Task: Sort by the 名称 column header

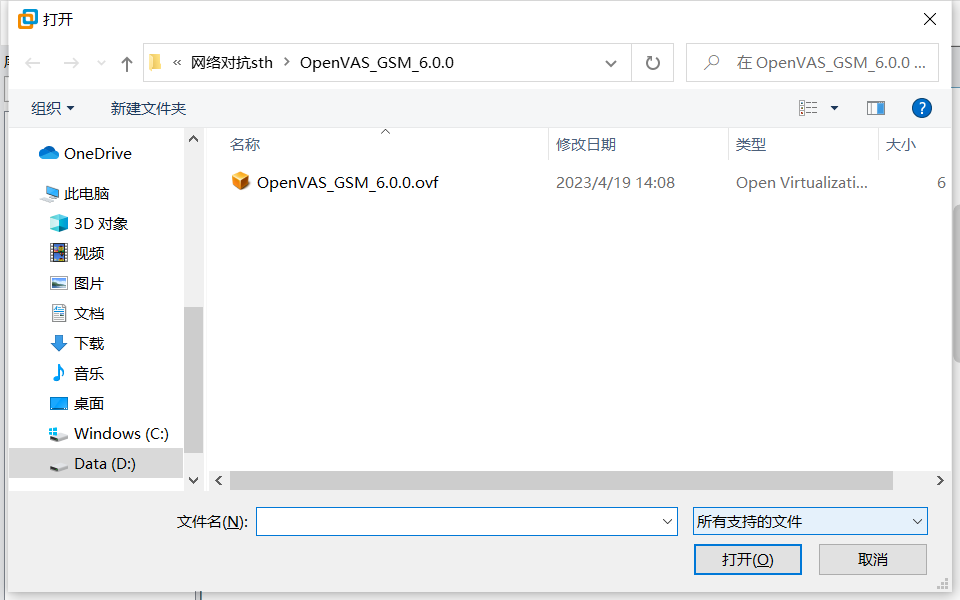Action: (245, 144)
